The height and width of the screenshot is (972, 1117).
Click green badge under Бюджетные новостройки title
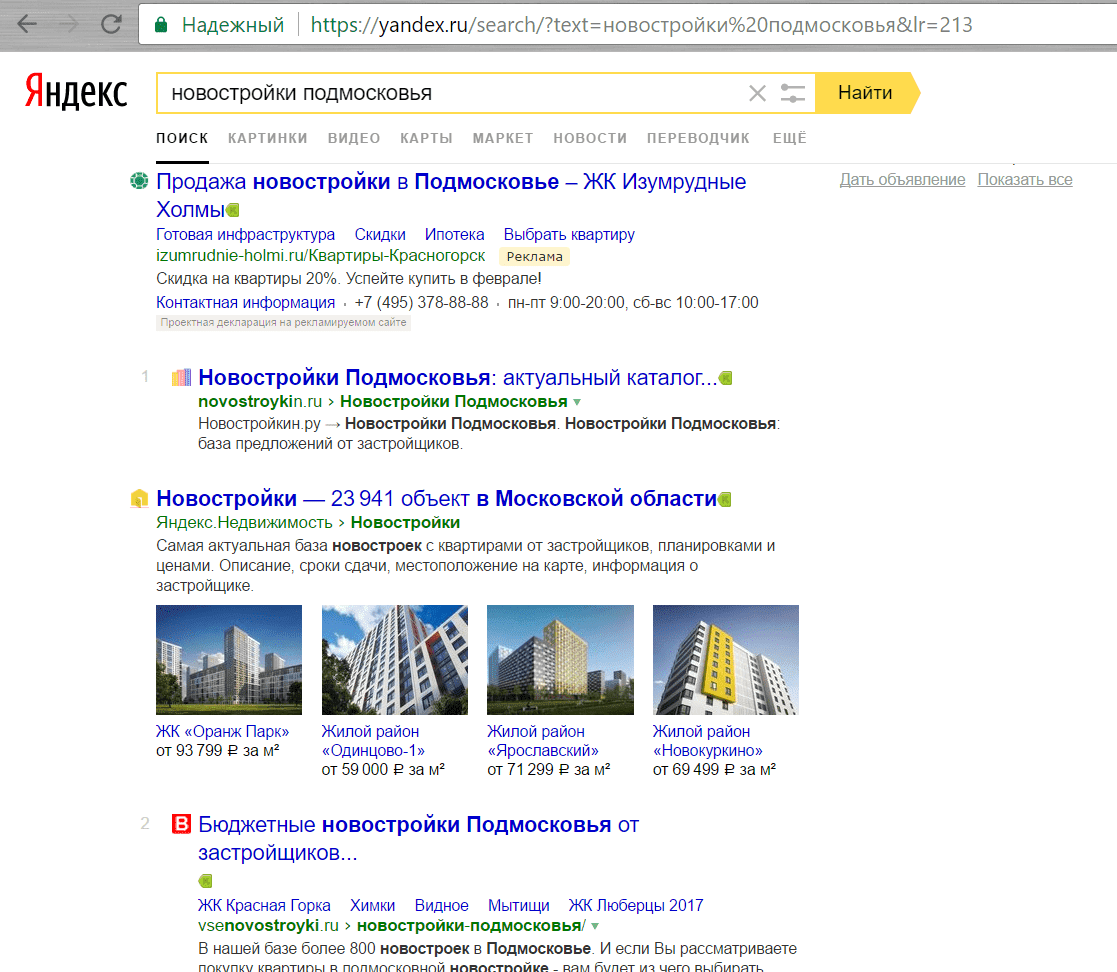point(205,881)
